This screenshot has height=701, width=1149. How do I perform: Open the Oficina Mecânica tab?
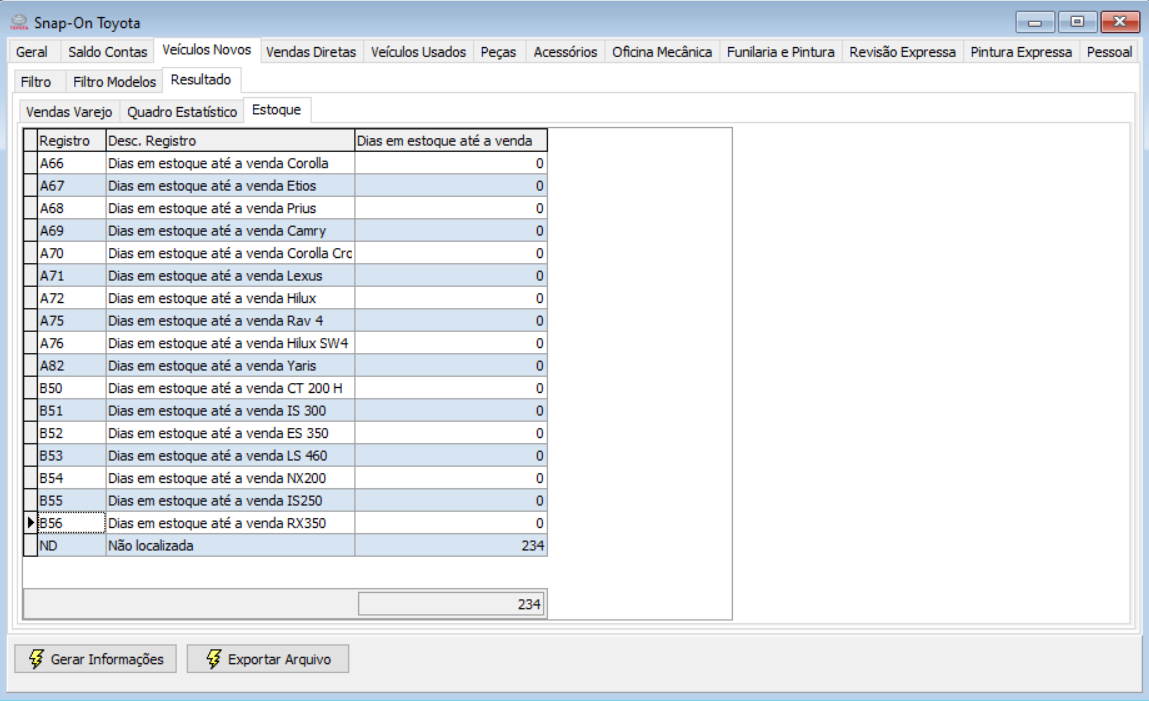[662, 52]
